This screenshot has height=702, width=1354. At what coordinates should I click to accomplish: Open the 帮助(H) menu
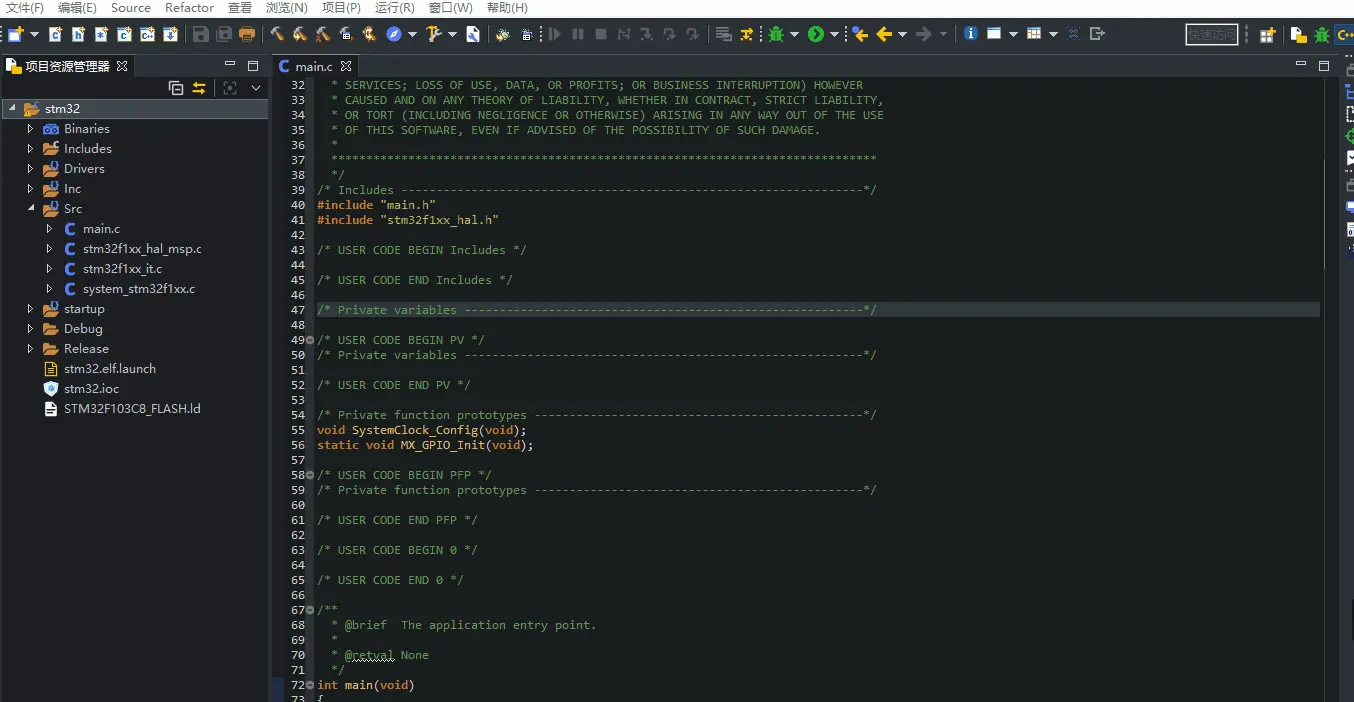507,8
